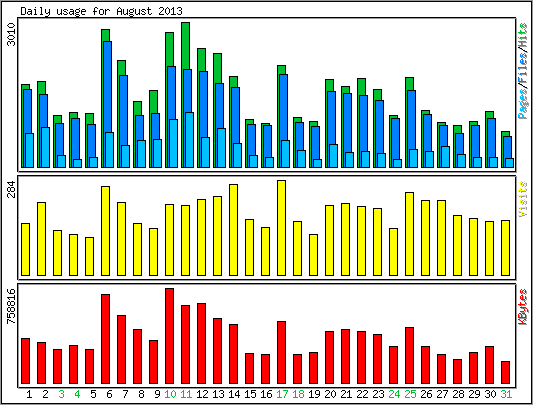Viewport: 533px width, 405px height.
Task: Select the yellow visits bar for day 14
Action: [x=234, y=230]
